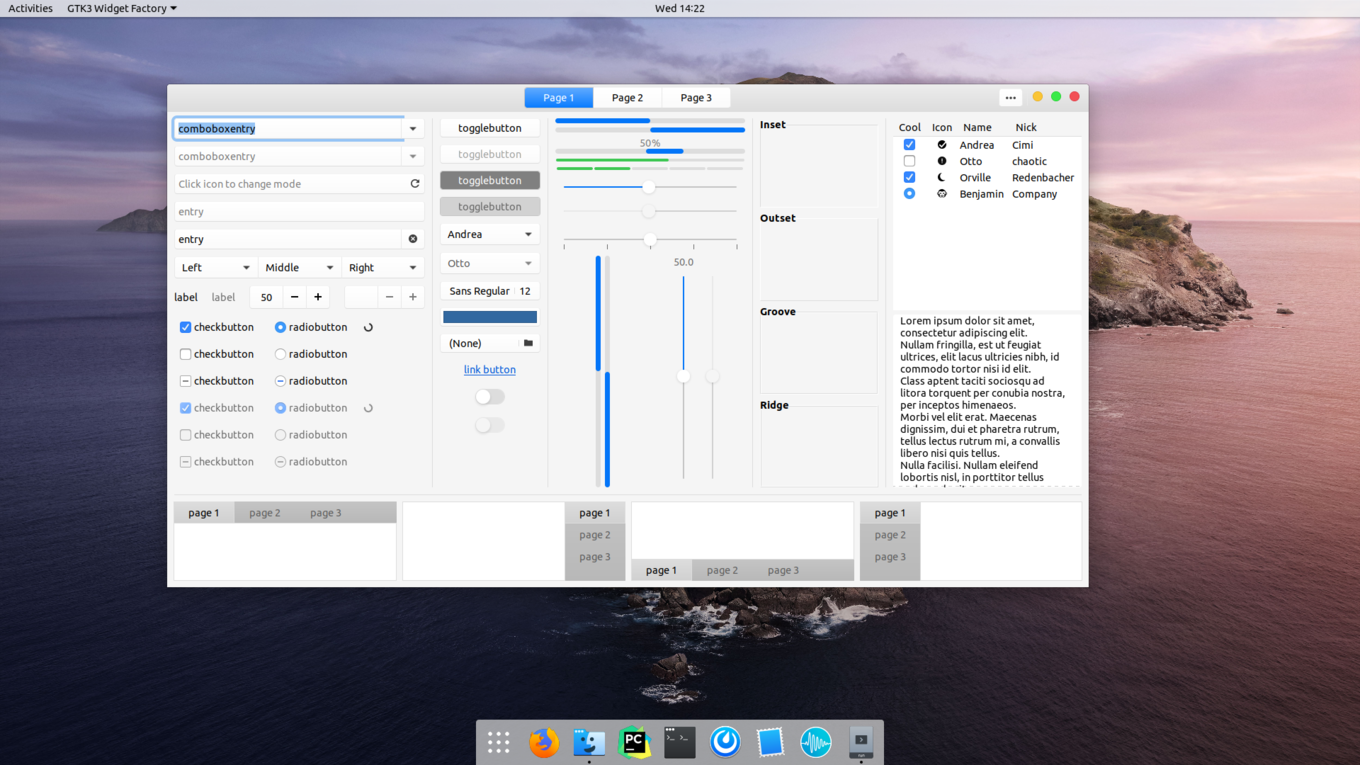Show applications grid in the dock

(x=498, y=742)
